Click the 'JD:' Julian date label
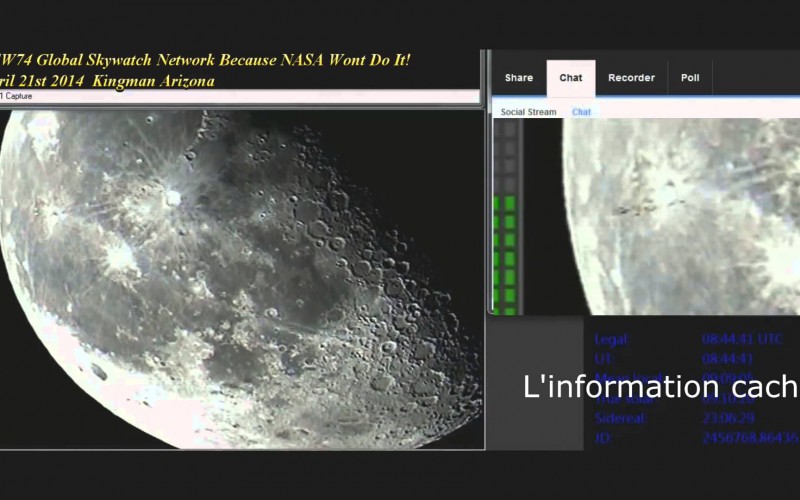 604,438
